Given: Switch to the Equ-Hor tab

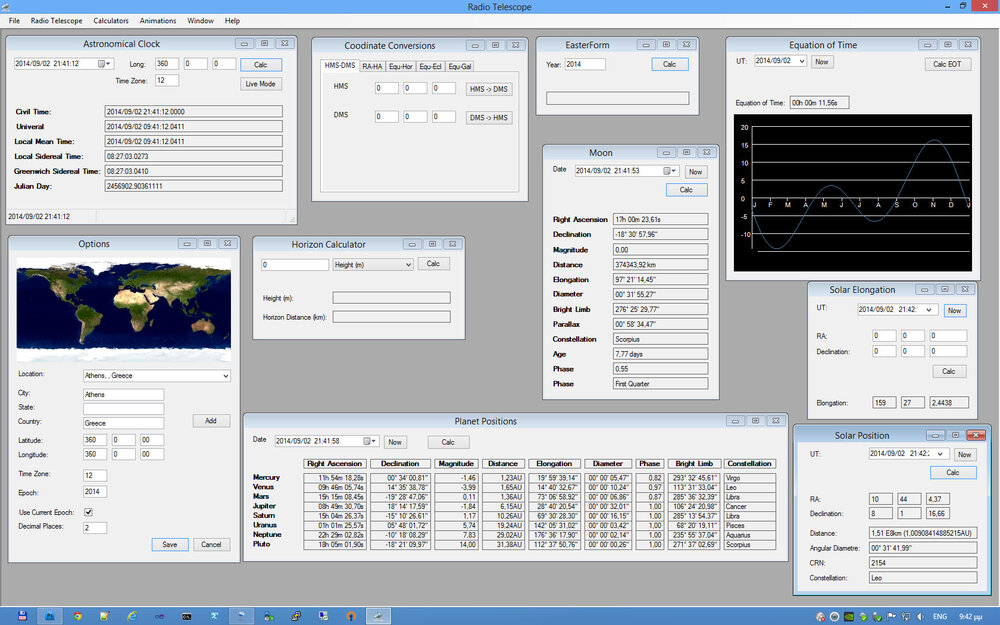Looking at the screenshot, I should 400,66.
